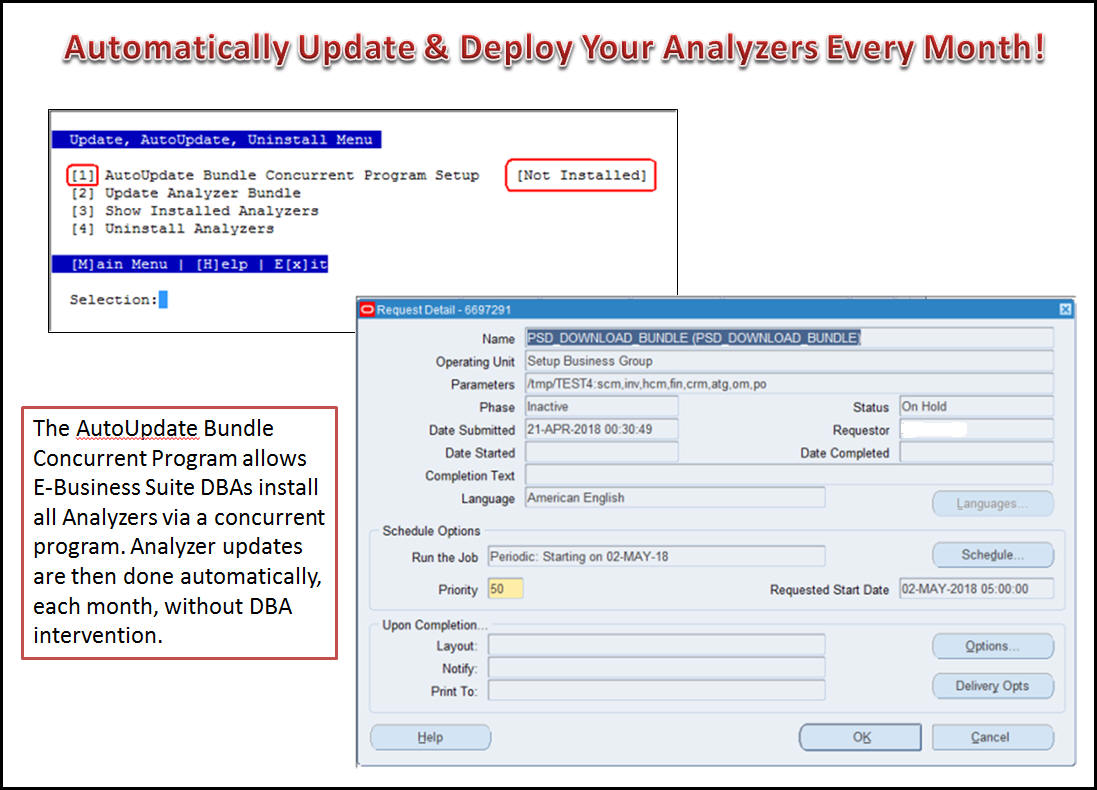Select option [2] Update Analyzer Bundle
The height and width of the screenshot is (790, 1097).
click(x=186, y=193)
